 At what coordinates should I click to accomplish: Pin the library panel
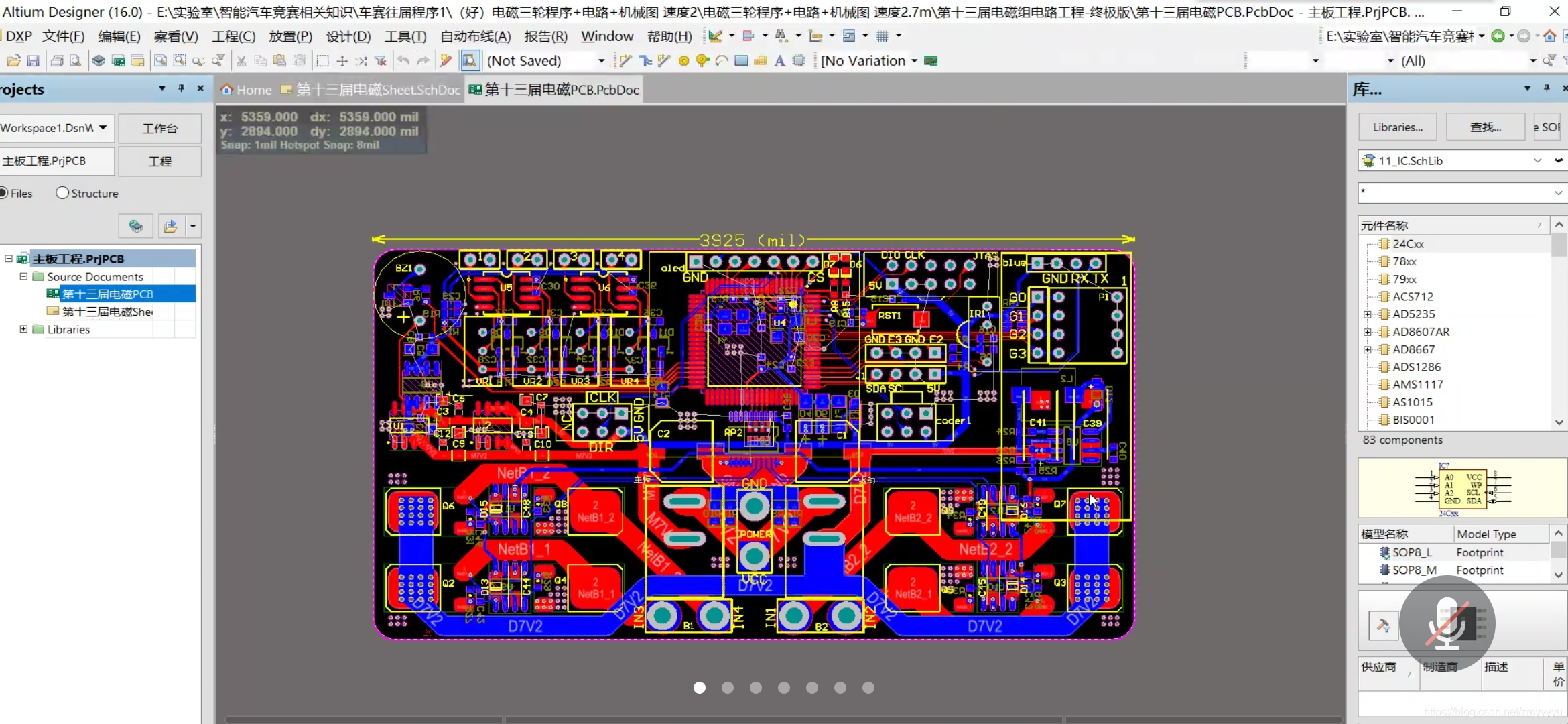pos(1547,88)
